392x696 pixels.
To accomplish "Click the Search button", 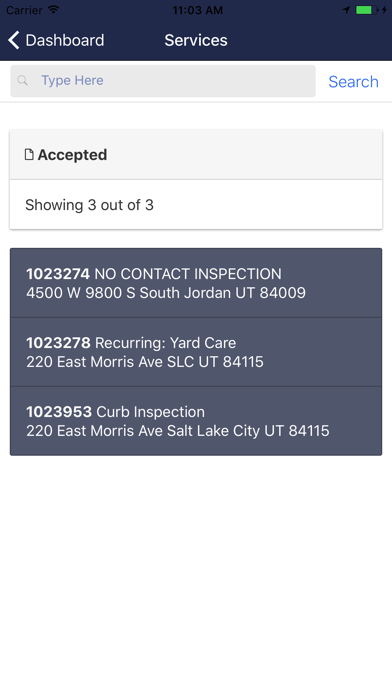I will [353, 82].
